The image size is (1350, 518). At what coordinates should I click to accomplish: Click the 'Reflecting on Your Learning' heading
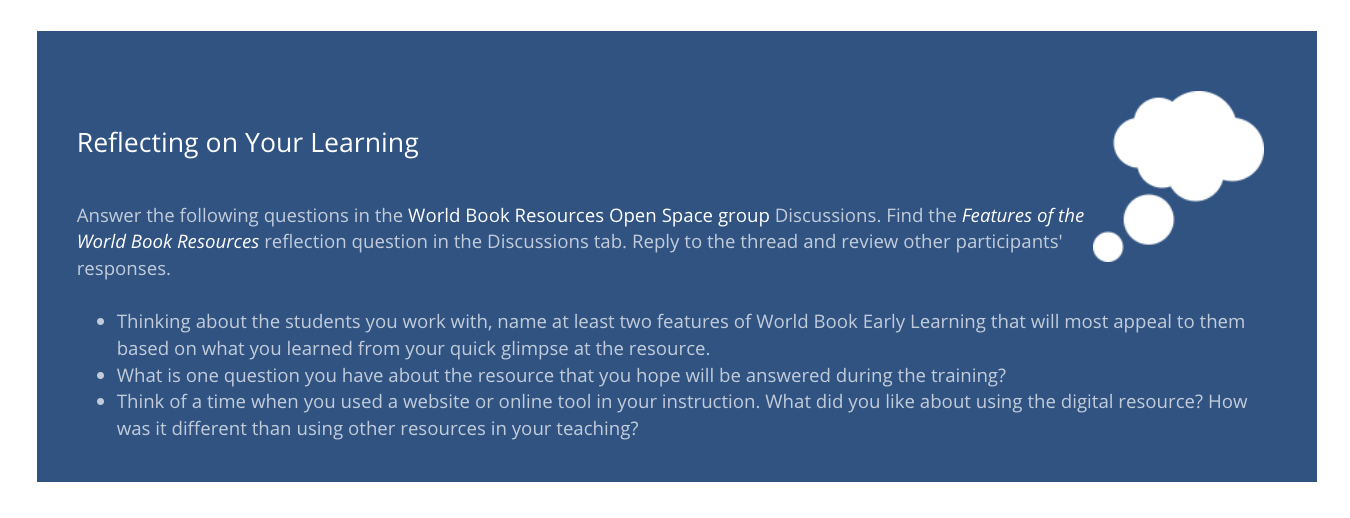click(248, 143)
